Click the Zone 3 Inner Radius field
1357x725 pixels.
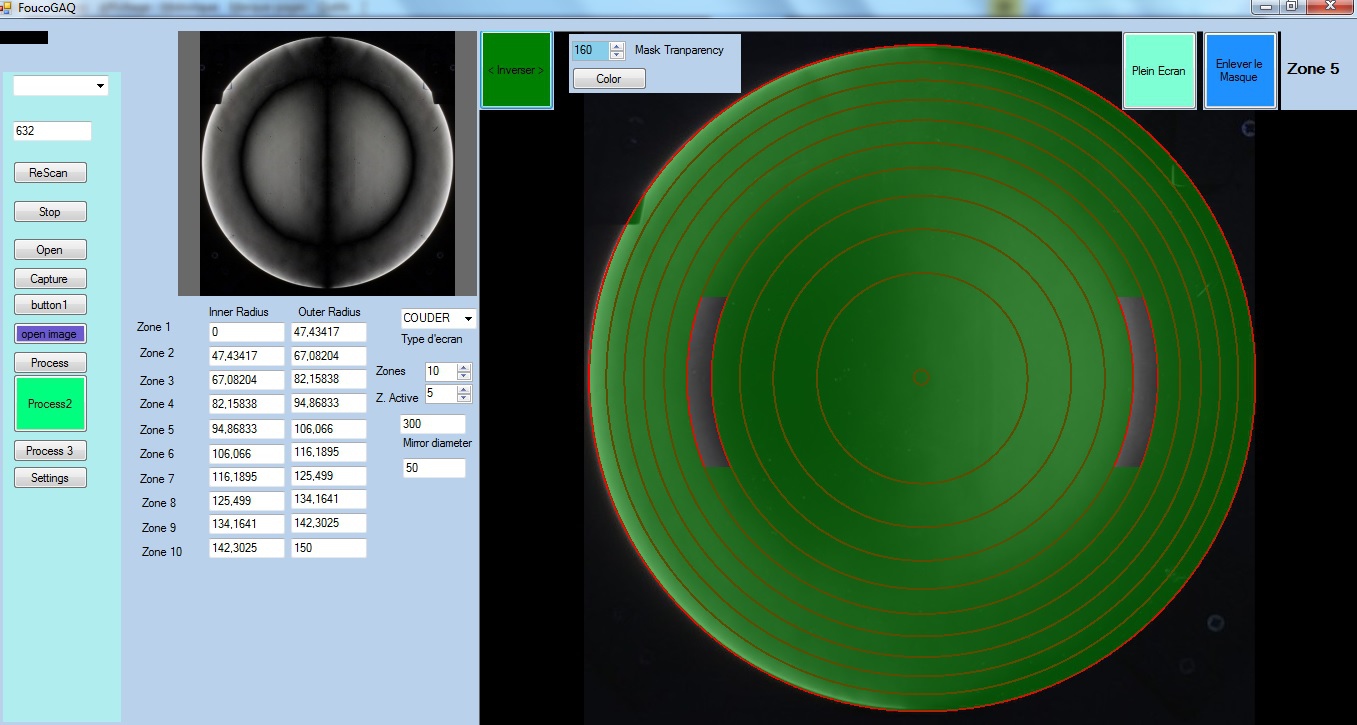pyautogui.click(x=247, y=380)
